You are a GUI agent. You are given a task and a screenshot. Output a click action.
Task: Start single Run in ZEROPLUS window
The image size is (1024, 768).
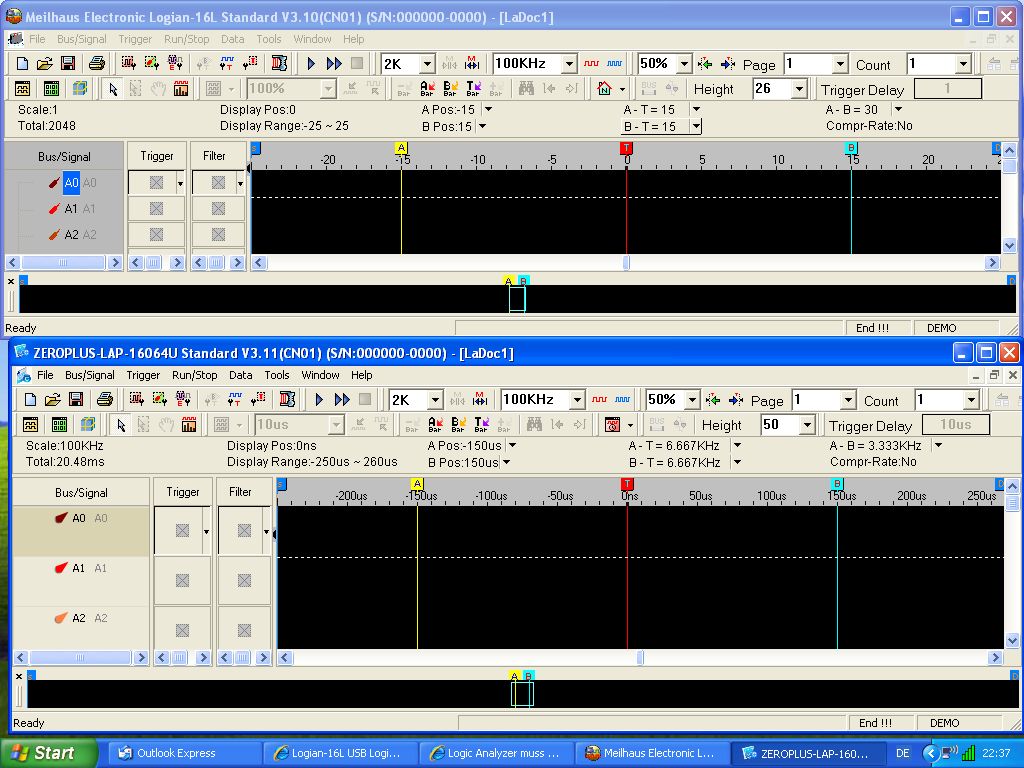coord(319,400)
